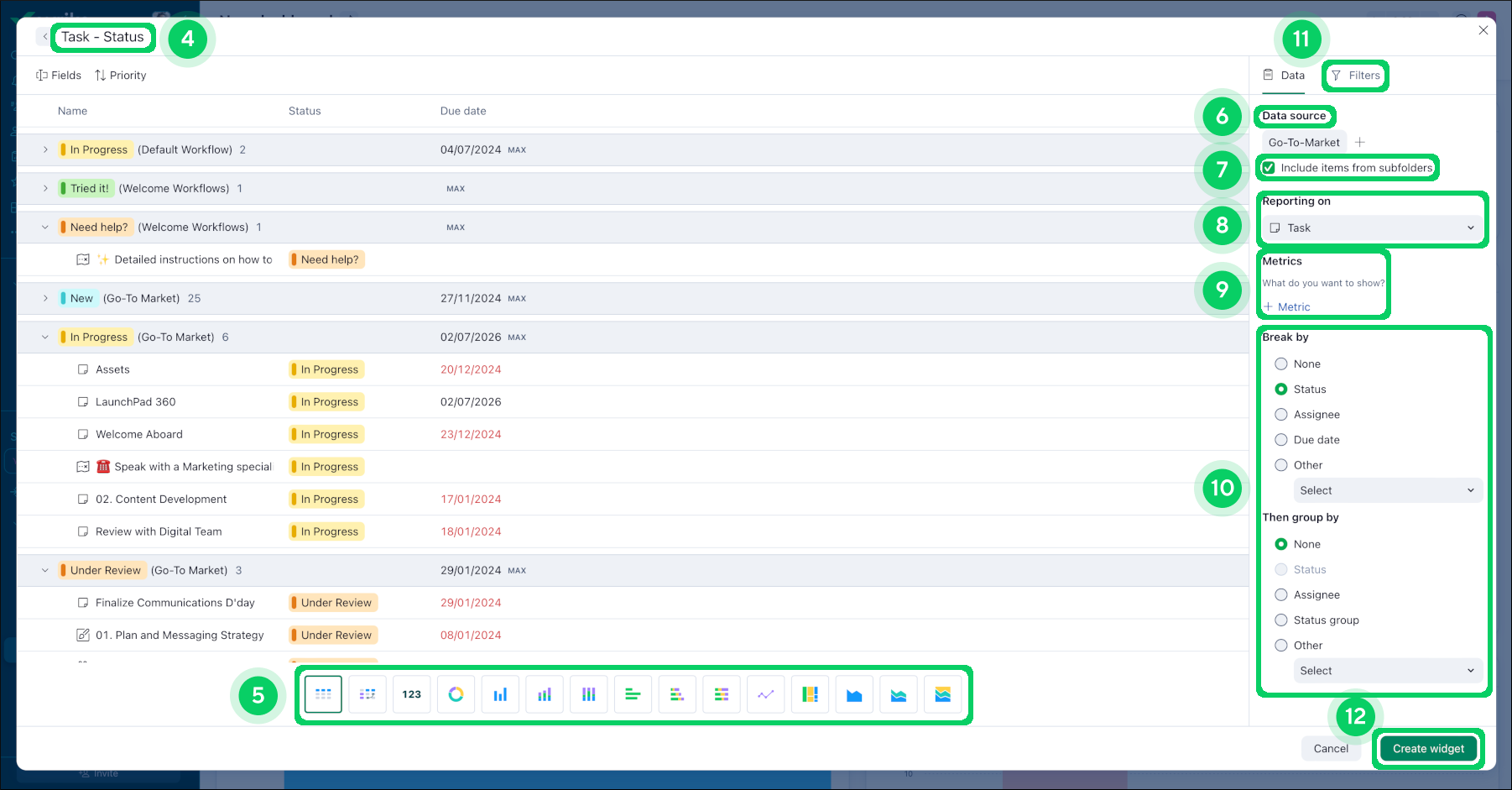This screenshot has width=1512, height=790.
Task: Select Status group under Then group by
Action: tap(1281, 620)
